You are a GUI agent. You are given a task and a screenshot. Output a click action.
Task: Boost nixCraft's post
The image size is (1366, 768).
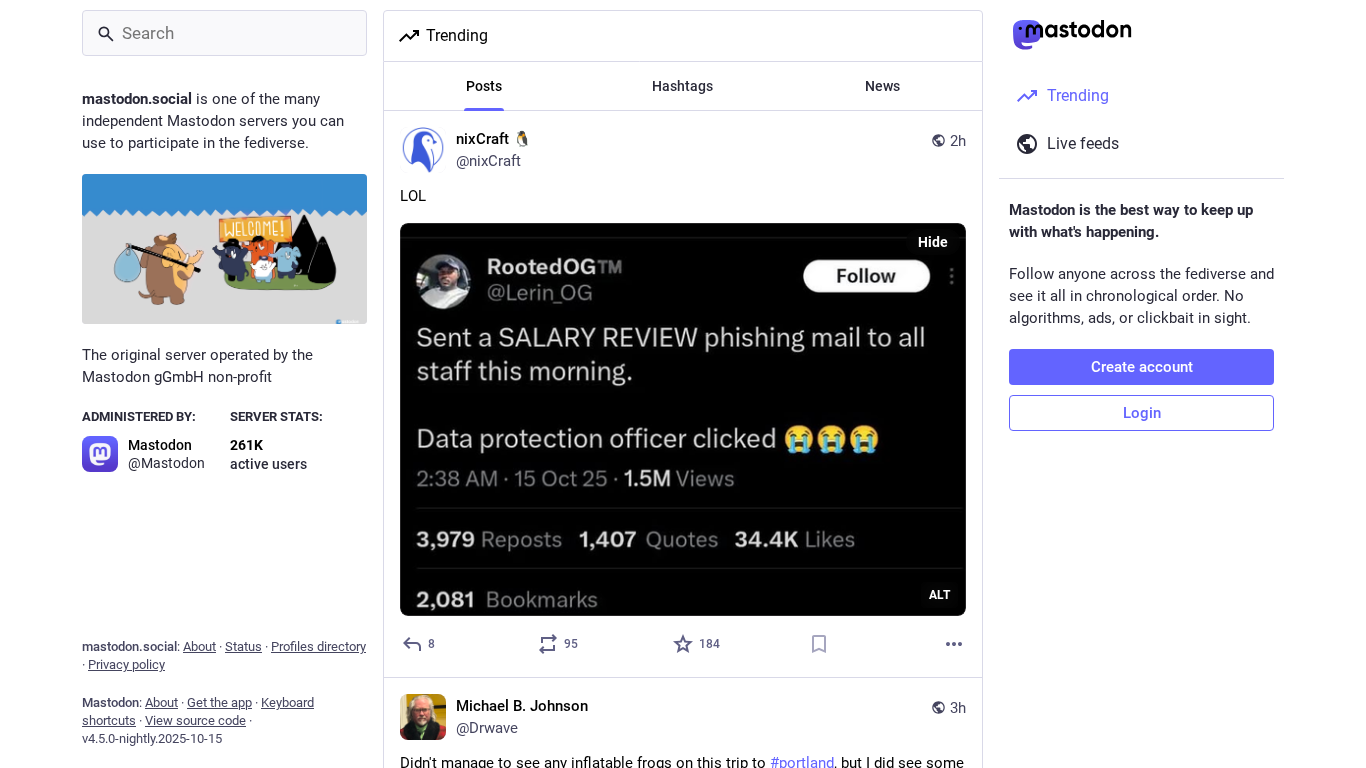tap(547, 644)
